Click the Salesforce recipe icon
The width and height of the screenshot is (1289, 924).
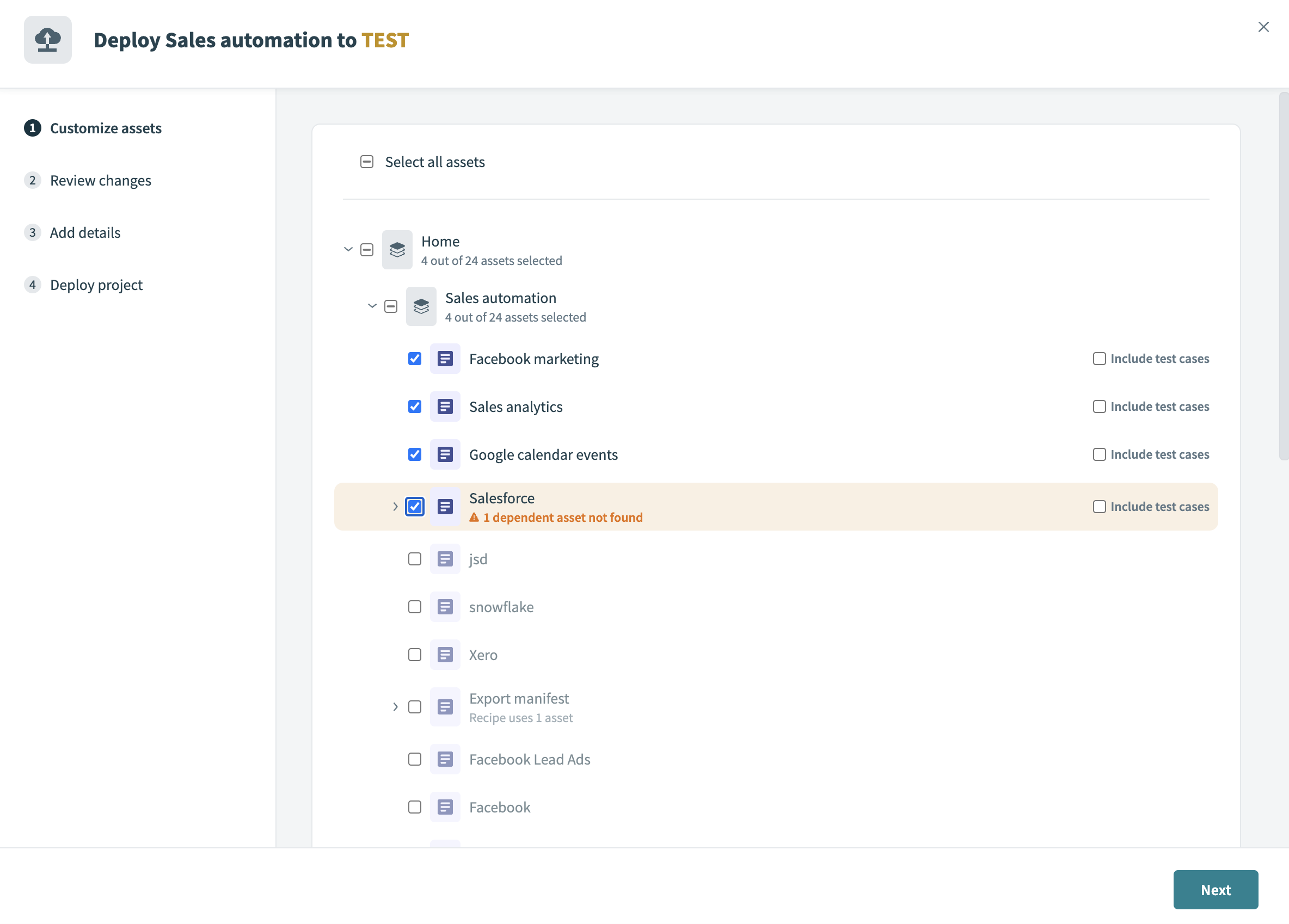tap(446, 506)
